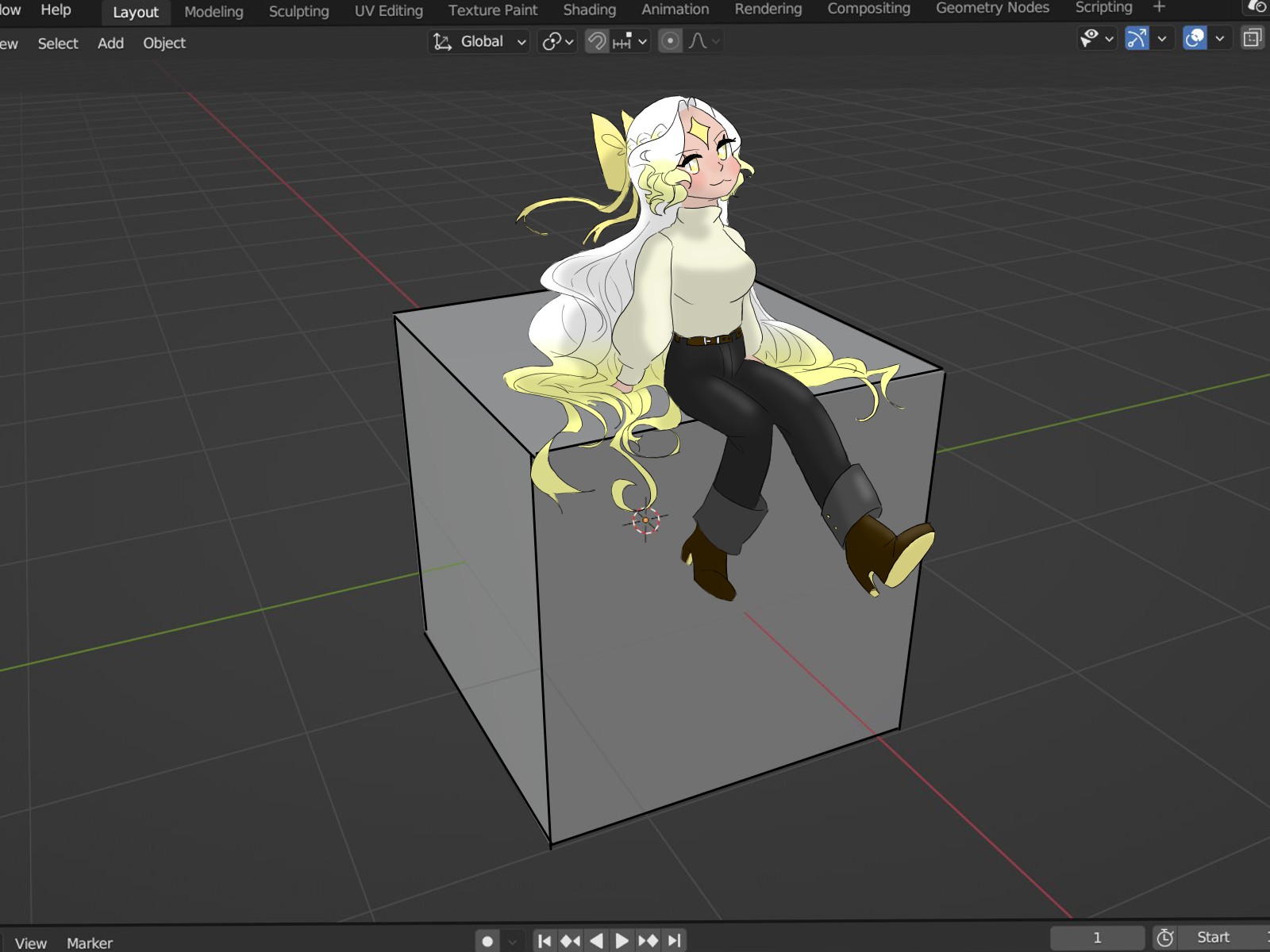Play the animation forward

tap(622, 941)
